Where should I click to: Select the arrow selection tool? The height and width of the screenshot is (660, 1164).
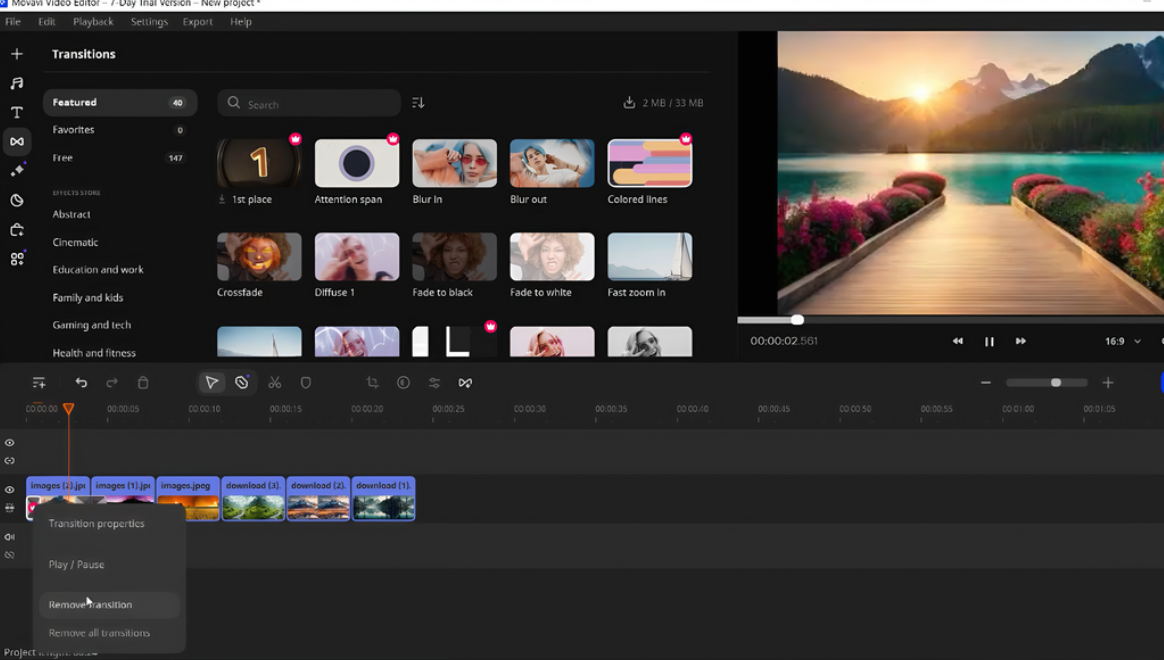[x=212, y=382]
